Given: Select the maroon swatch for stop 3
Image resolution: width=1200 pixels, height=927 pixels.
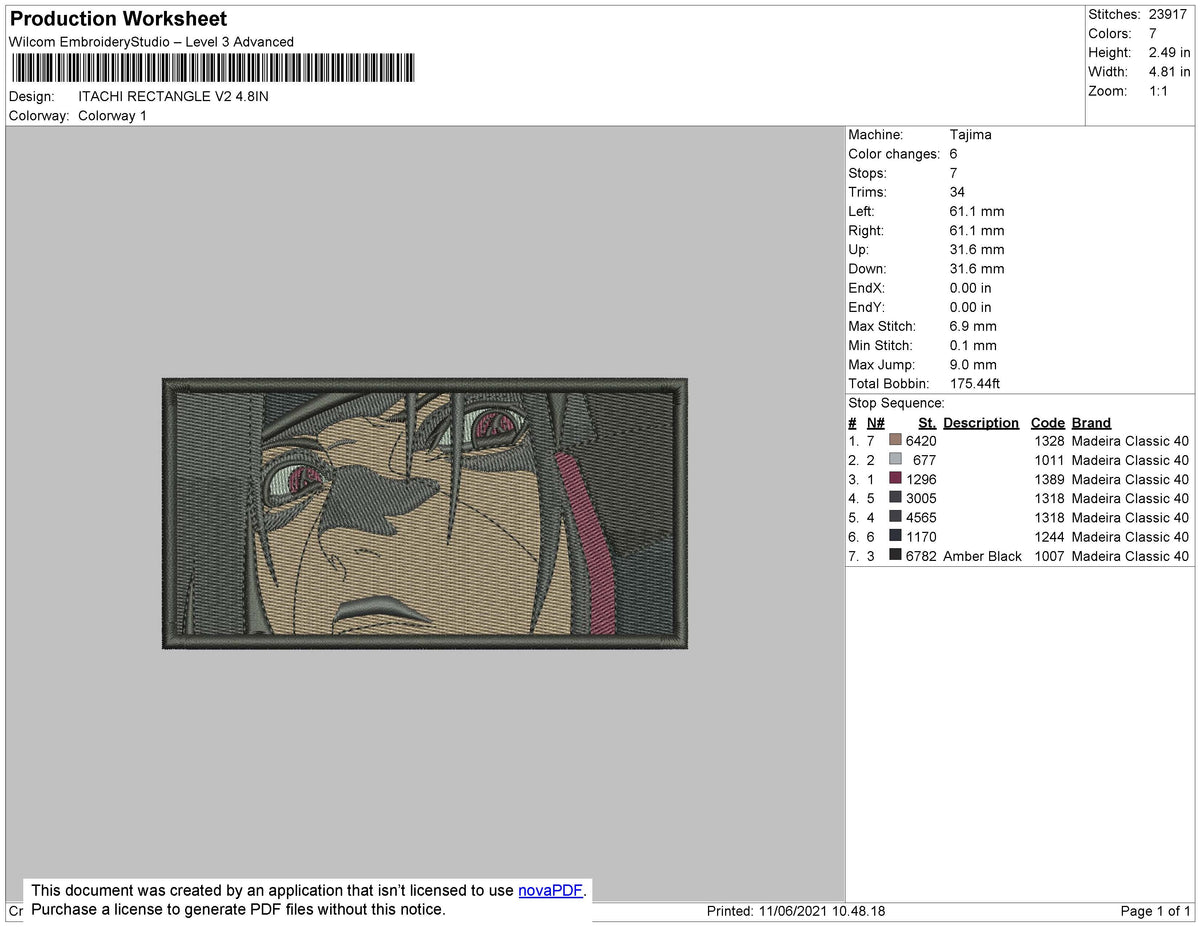Looking at the screenshot, I should tap(894, 479).
